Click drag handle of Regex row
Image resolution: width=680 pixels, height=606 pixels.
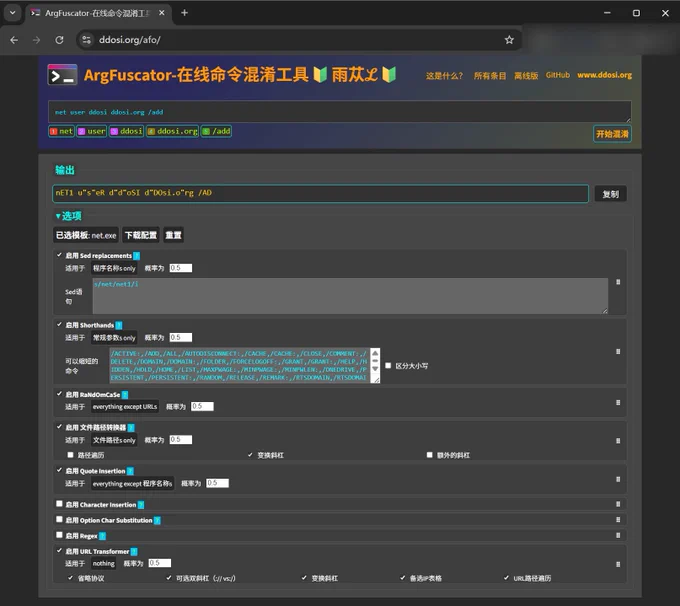pos(618,535)
